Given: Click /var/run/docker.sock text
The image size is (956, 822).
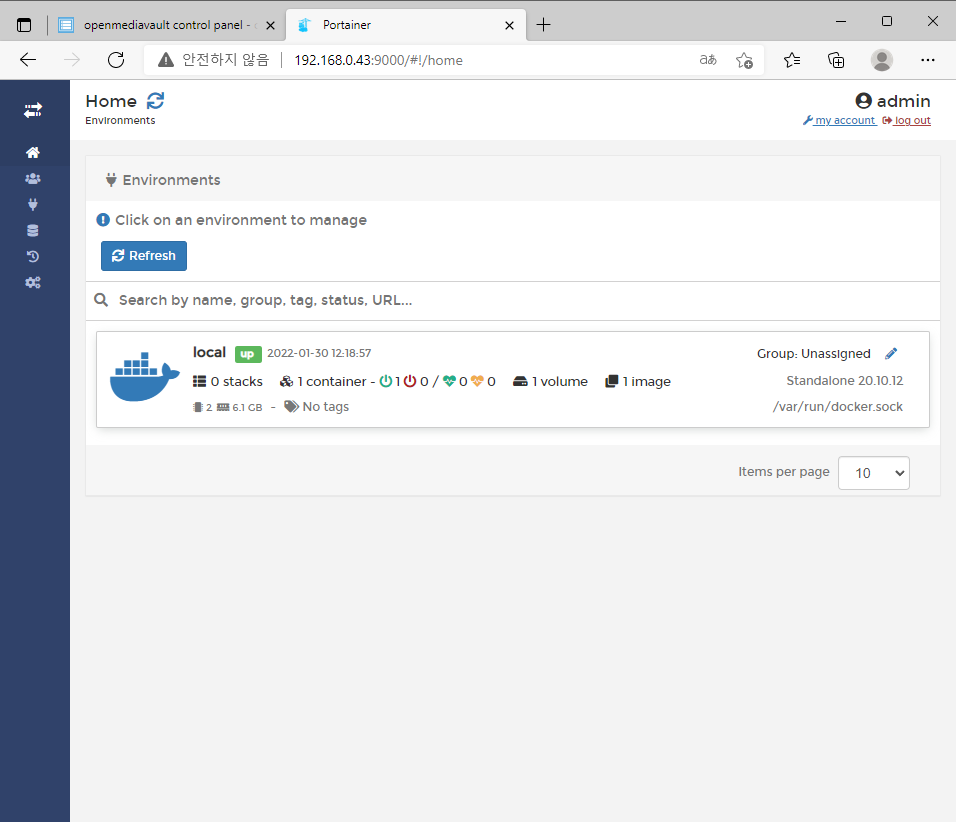Looking at the screenshot, I should pos(838,407).
